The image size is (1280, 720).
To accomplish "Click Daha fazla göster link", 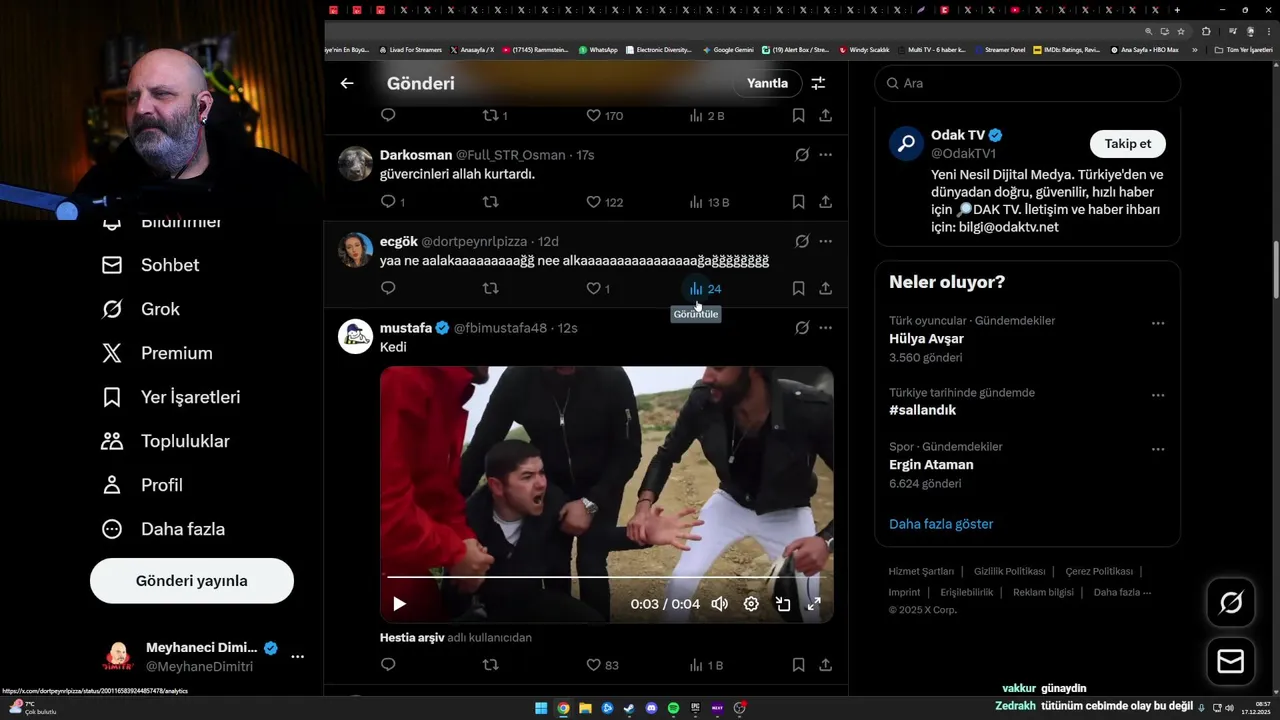I will click(x=941, y=524).
